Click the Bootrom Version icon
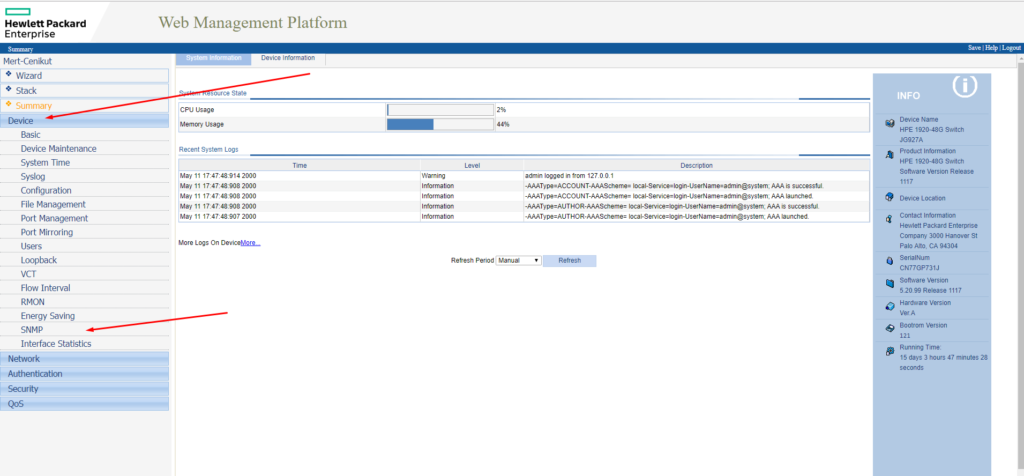The width and height of the screenshot is (1024, 476). [x=889, y=328]
